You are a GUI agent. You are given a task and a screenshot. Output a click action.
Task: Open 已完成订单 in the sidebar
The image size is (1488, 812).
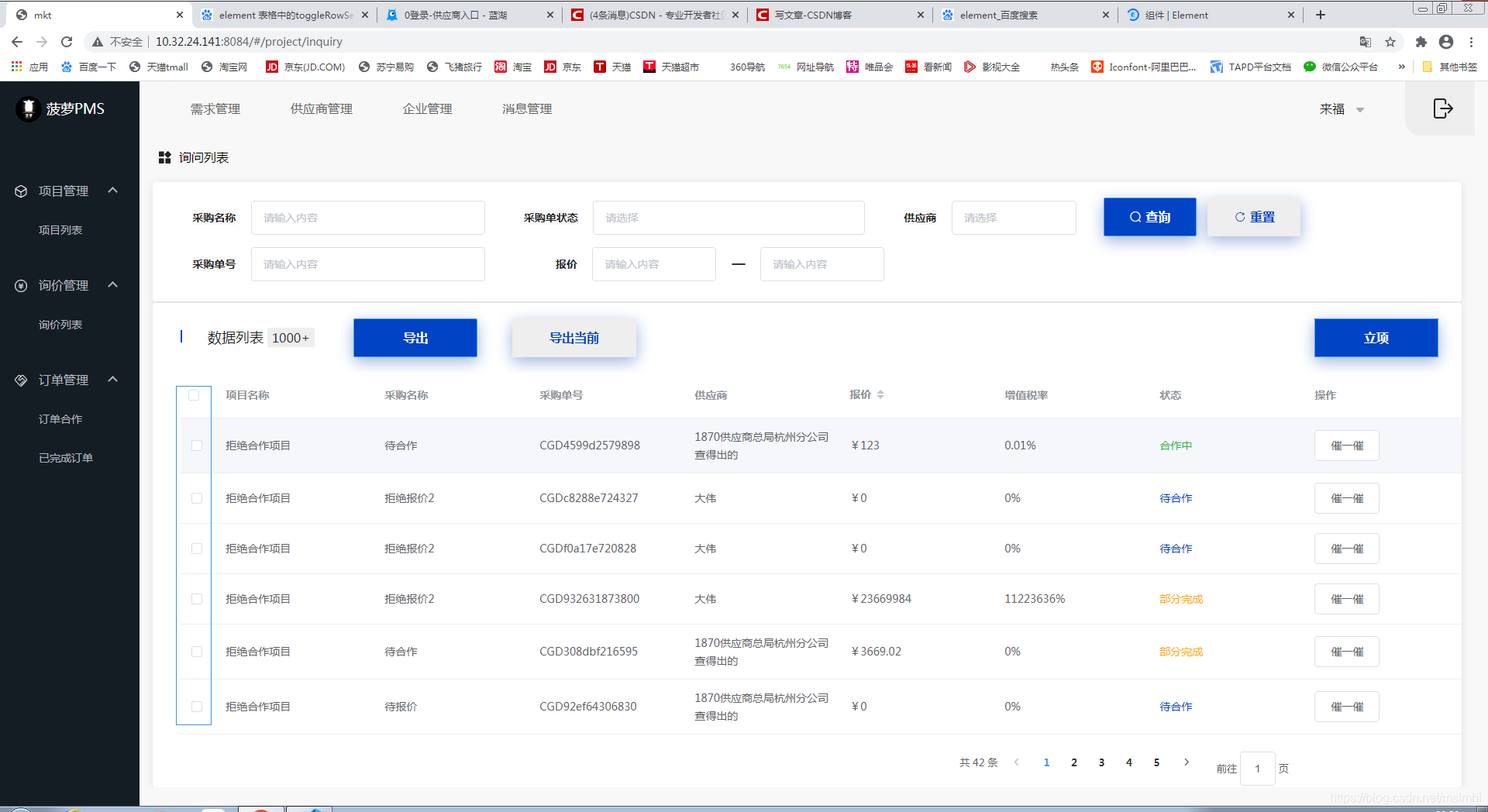pos(66,458)
